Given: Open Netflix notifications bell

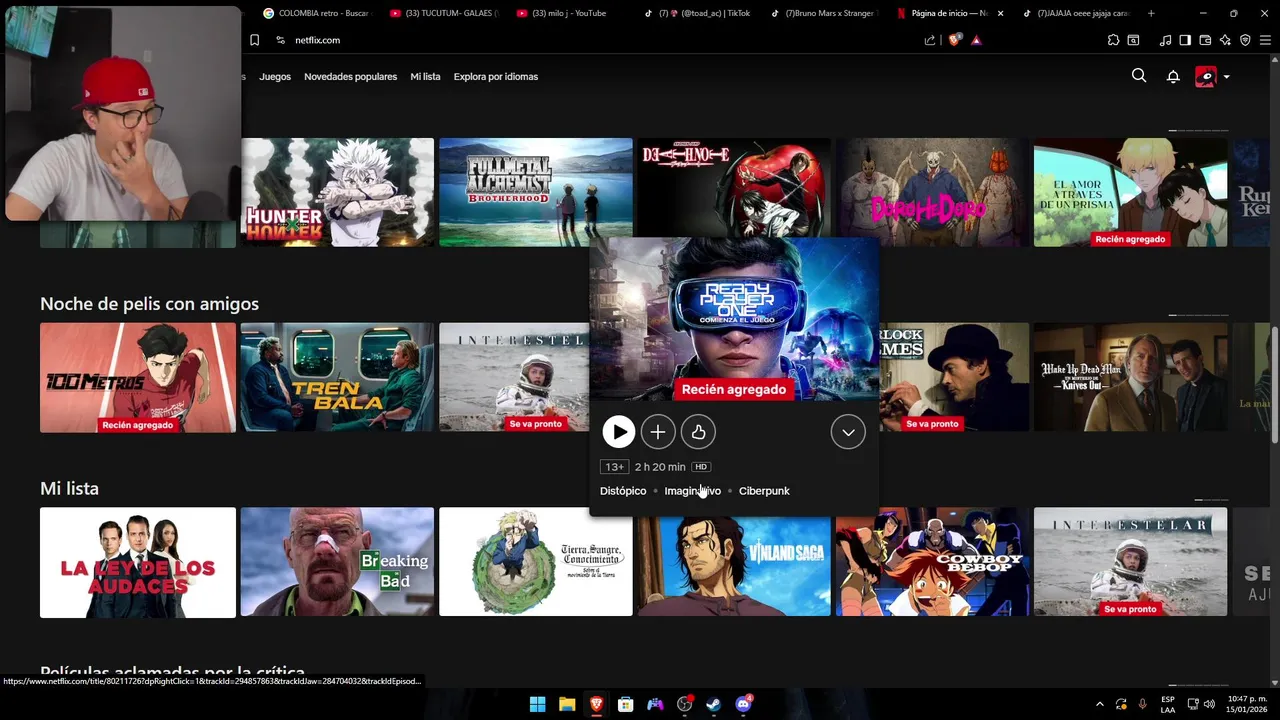Looking at the screenshot, I should tap(1173, 76).
